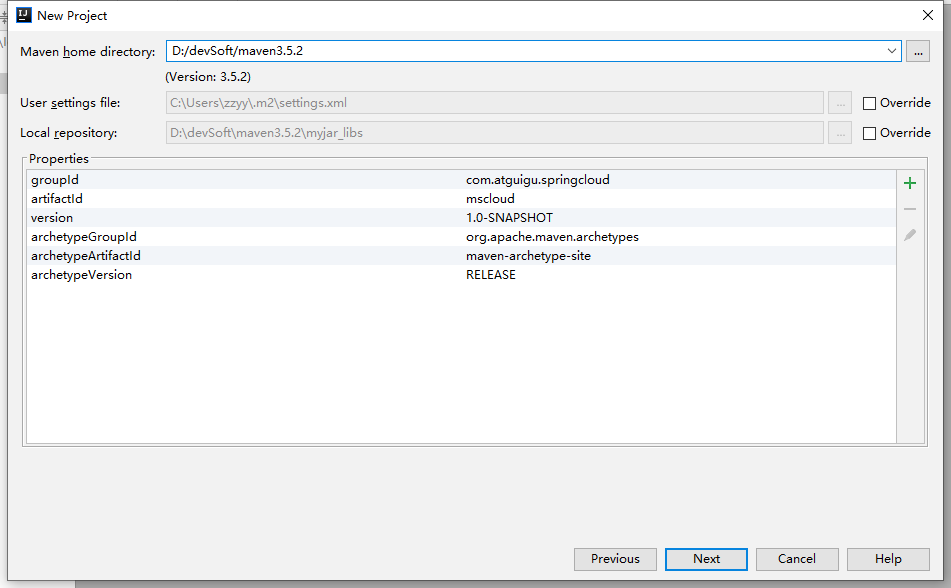This screenshot has width=951, height=588.
Task: Click the pencil edit property icon
Action: (x=910, y=235)
